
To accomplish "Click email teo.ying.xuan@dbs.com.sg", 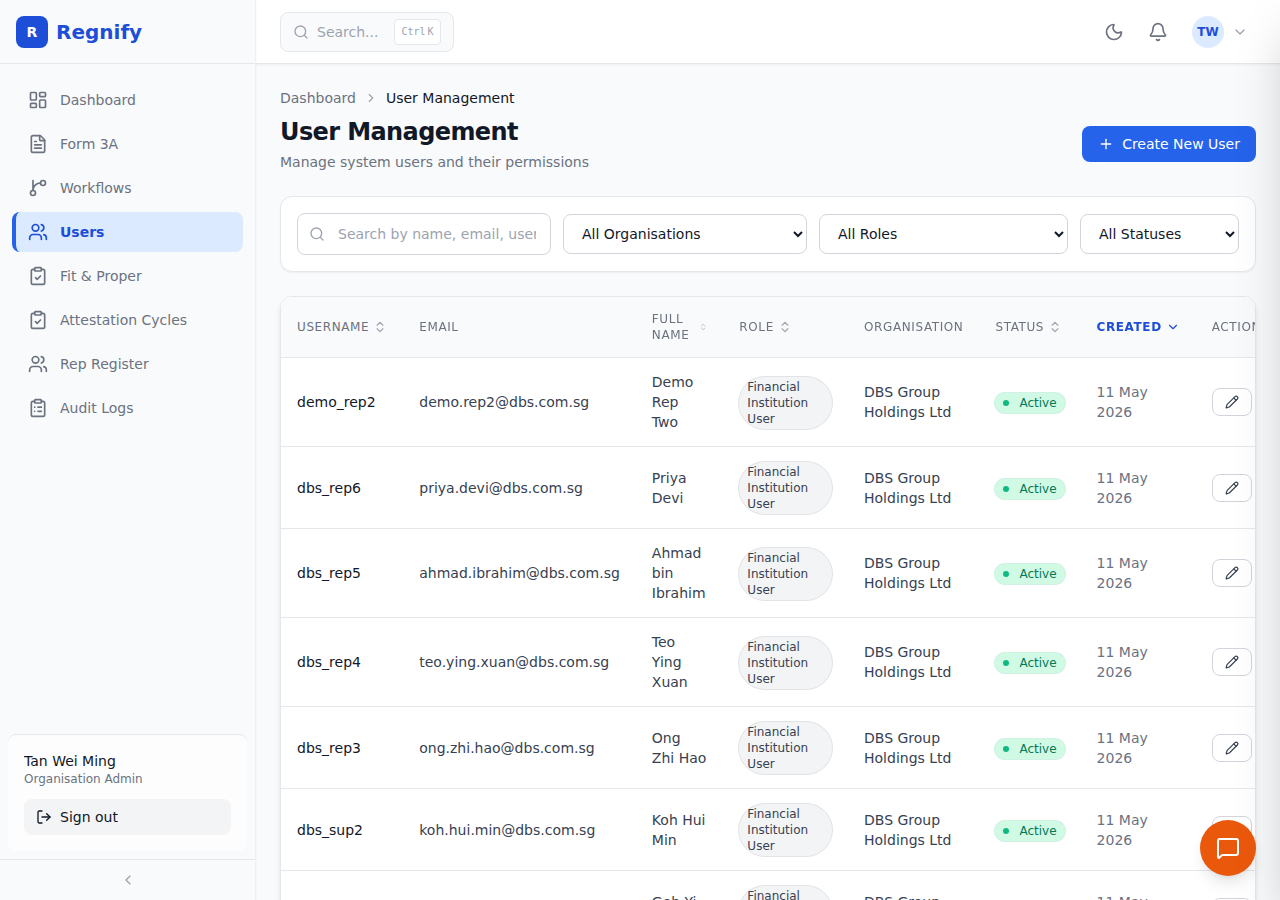I will coord(514,662).
